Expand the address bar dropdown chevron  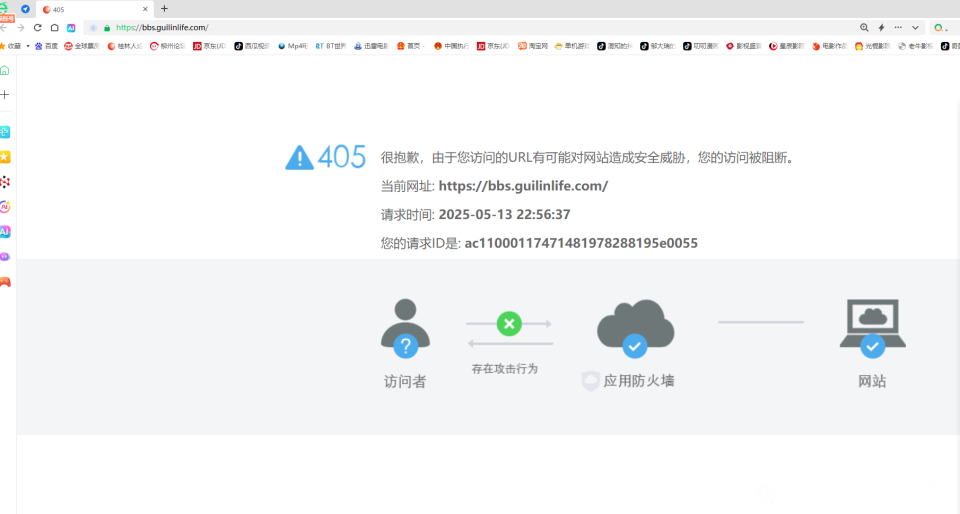coord(915,28)
